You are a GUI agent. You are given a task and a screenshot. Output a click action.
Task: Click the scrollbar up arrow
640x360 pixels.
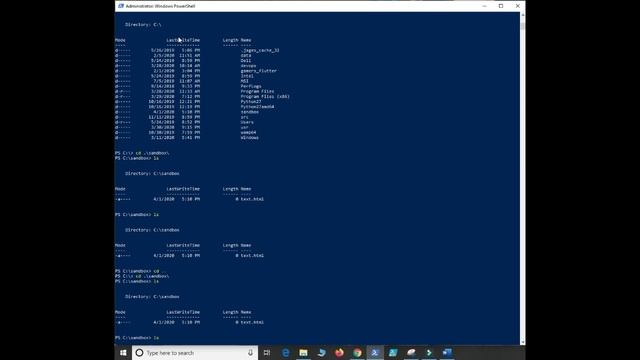[522, 15]
